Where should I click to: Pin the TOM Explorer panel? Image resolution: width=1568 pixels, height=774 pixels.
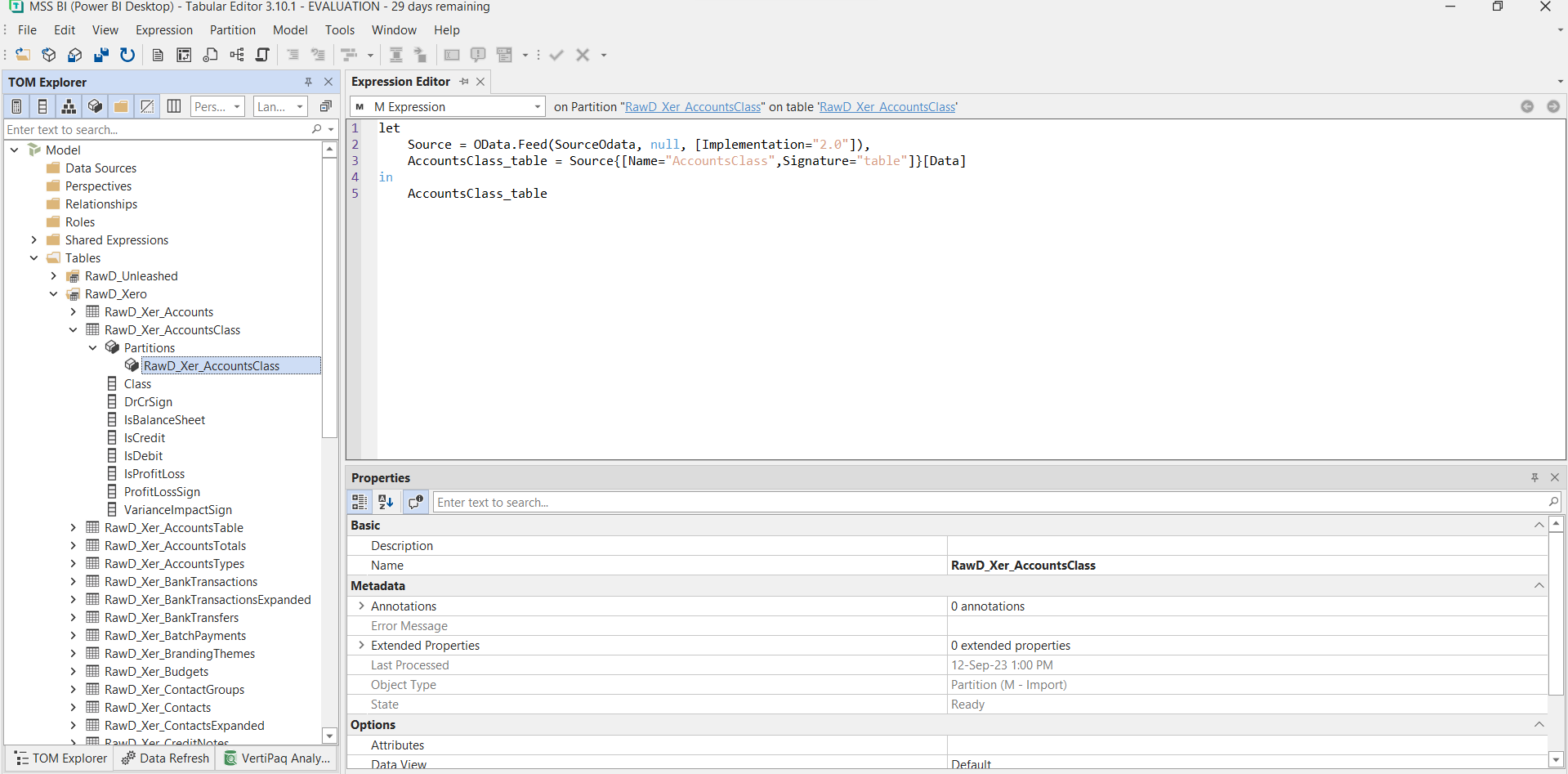(308, 82)
